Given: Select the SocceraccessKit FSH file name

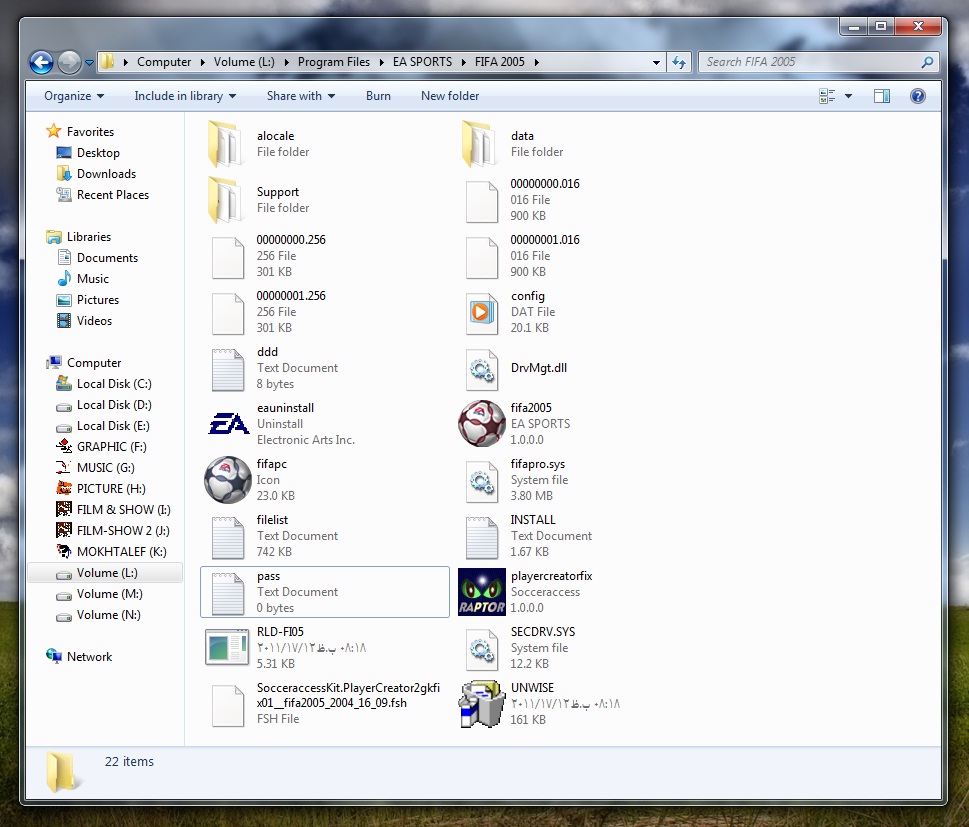Looking at the screenshot, I should (x=348, y=695).
